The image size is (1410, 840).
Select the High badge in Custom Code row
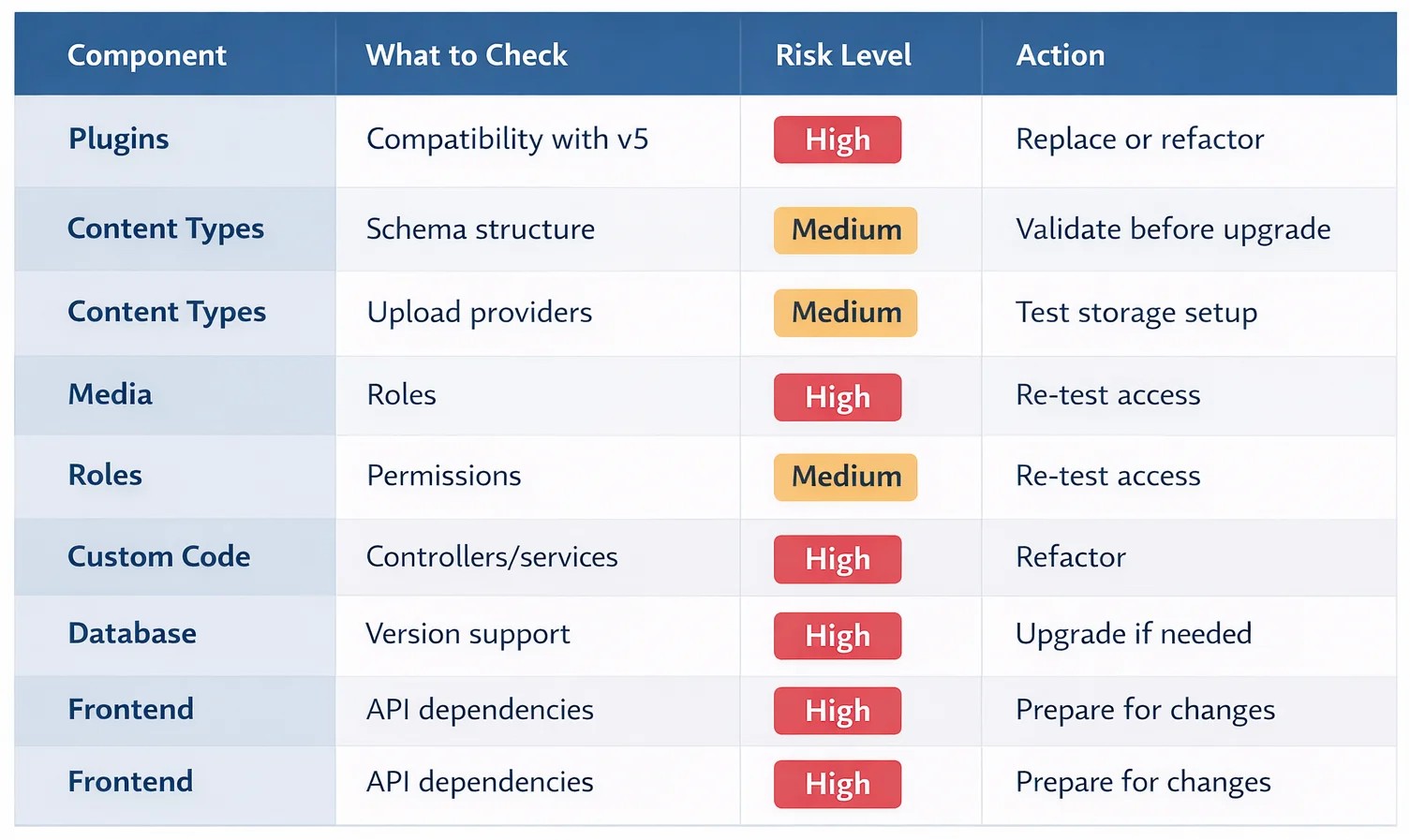[x=838, y=559]
